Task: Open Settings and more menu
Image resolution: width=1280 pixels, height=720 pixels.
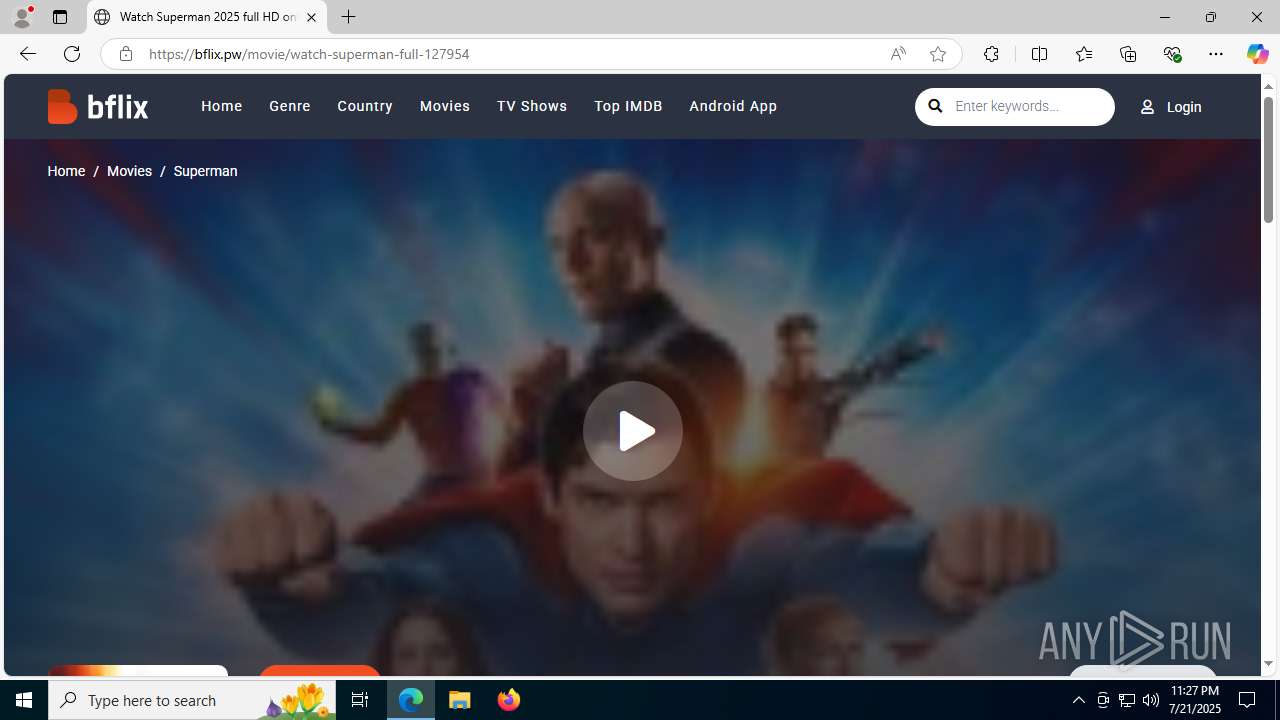Action: click(x=1215, y=54)
